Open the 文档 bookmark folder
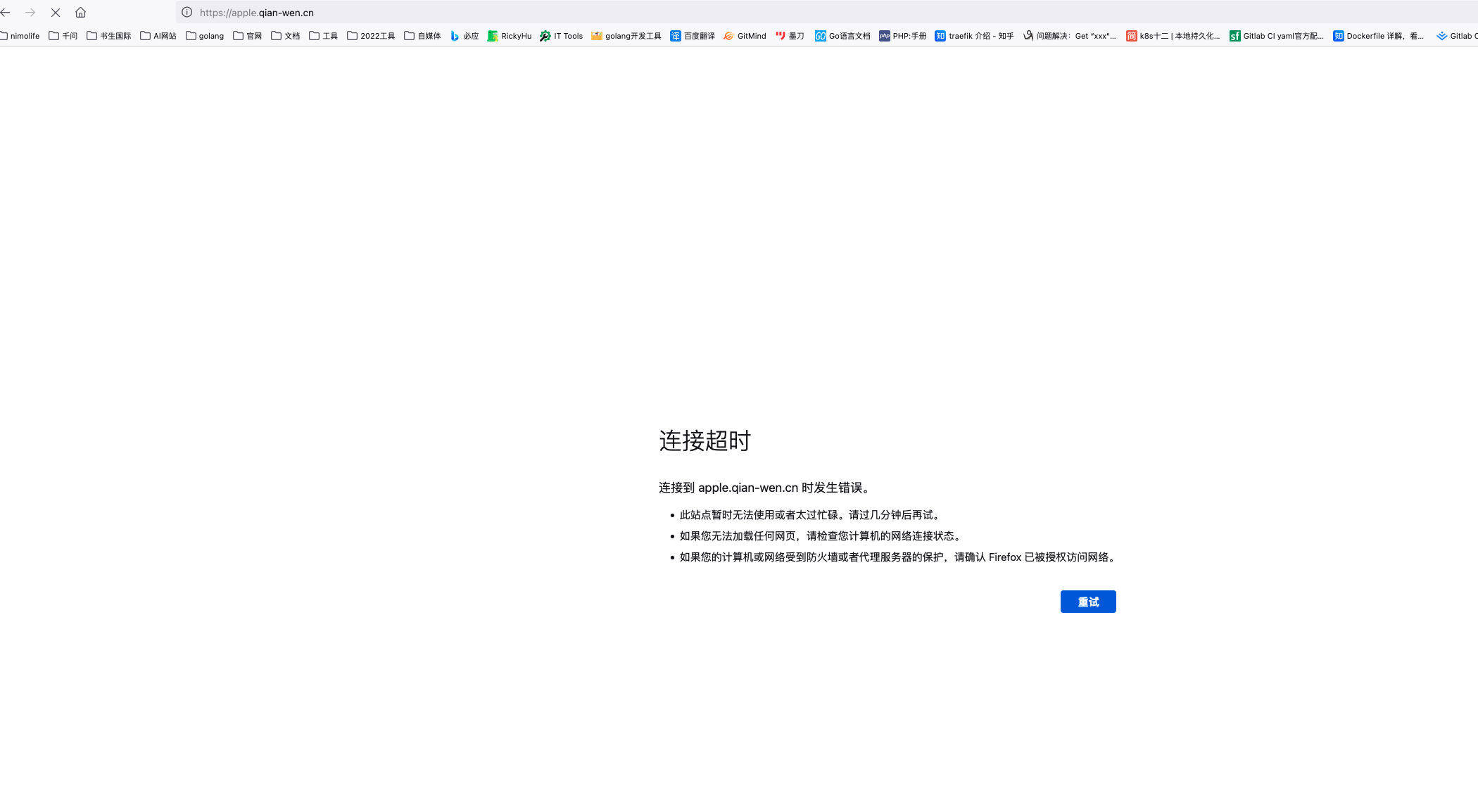 pyautogui.click(x=285, y=36)
